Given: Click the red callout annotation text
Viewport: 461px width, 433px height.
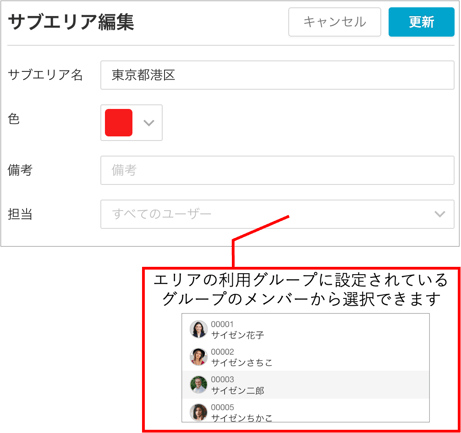Looking at the screenshot, I should point(301,289).
